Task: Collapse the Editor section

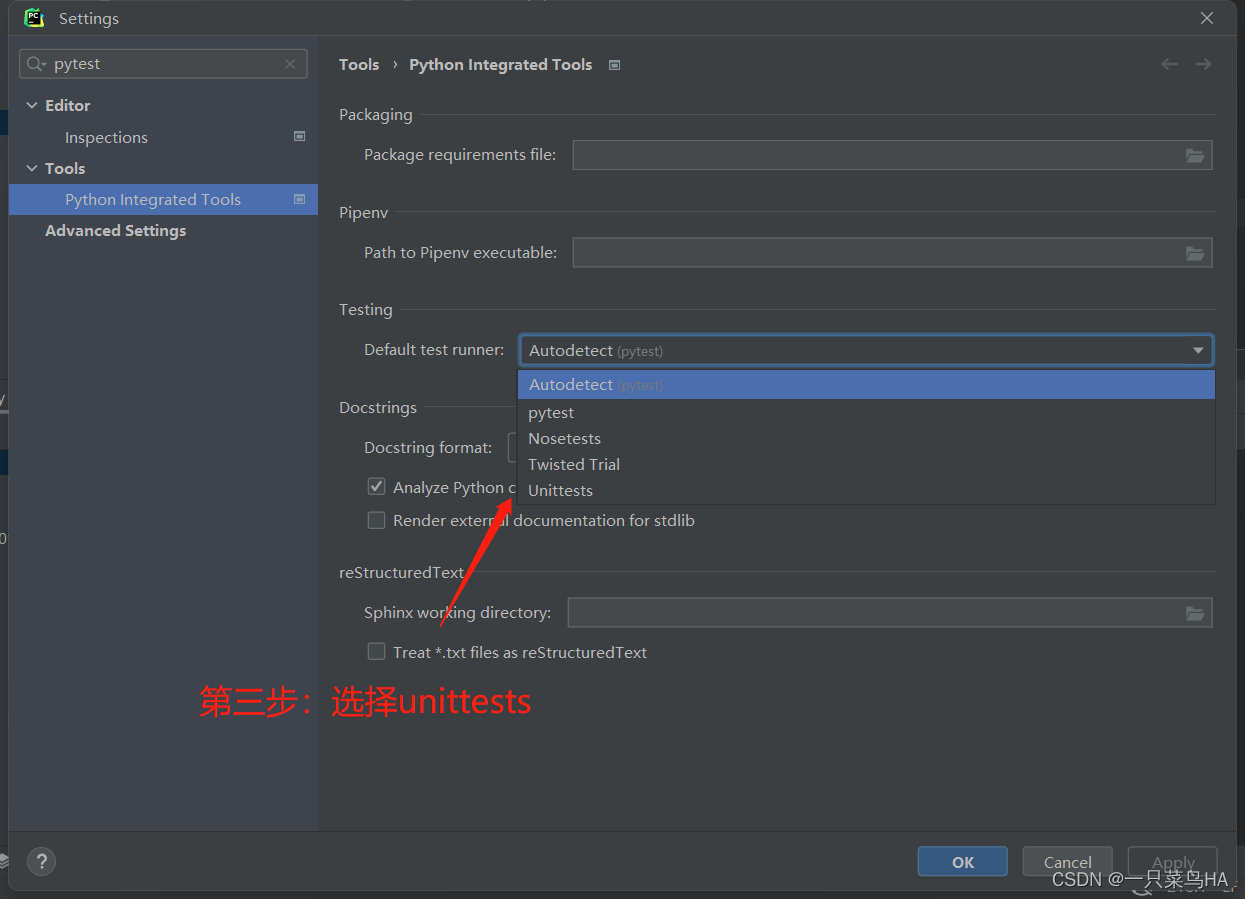Action: pyautogui.click(x=31, y=105)
